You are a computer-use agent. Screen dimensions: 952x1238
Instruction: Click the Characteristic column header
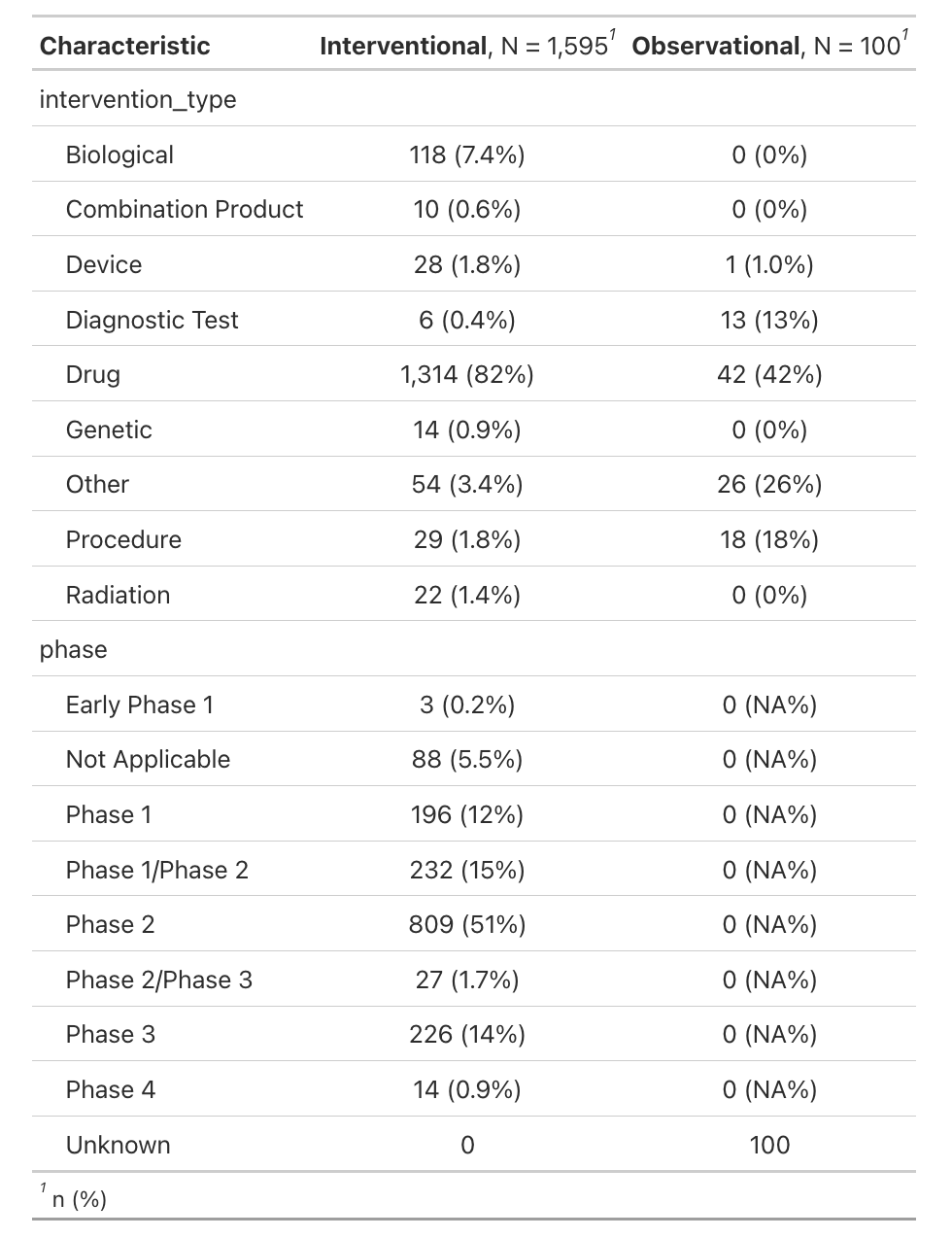pos(124,46)
